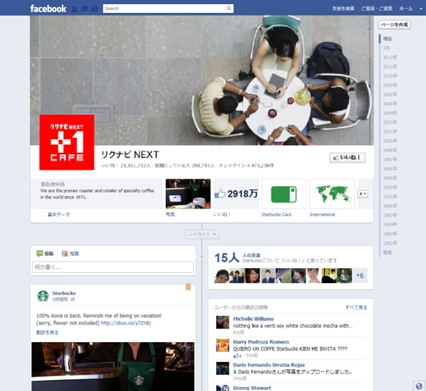
Task: Click Michelle Williams avatar thumbnail
Action: point(222,322)
